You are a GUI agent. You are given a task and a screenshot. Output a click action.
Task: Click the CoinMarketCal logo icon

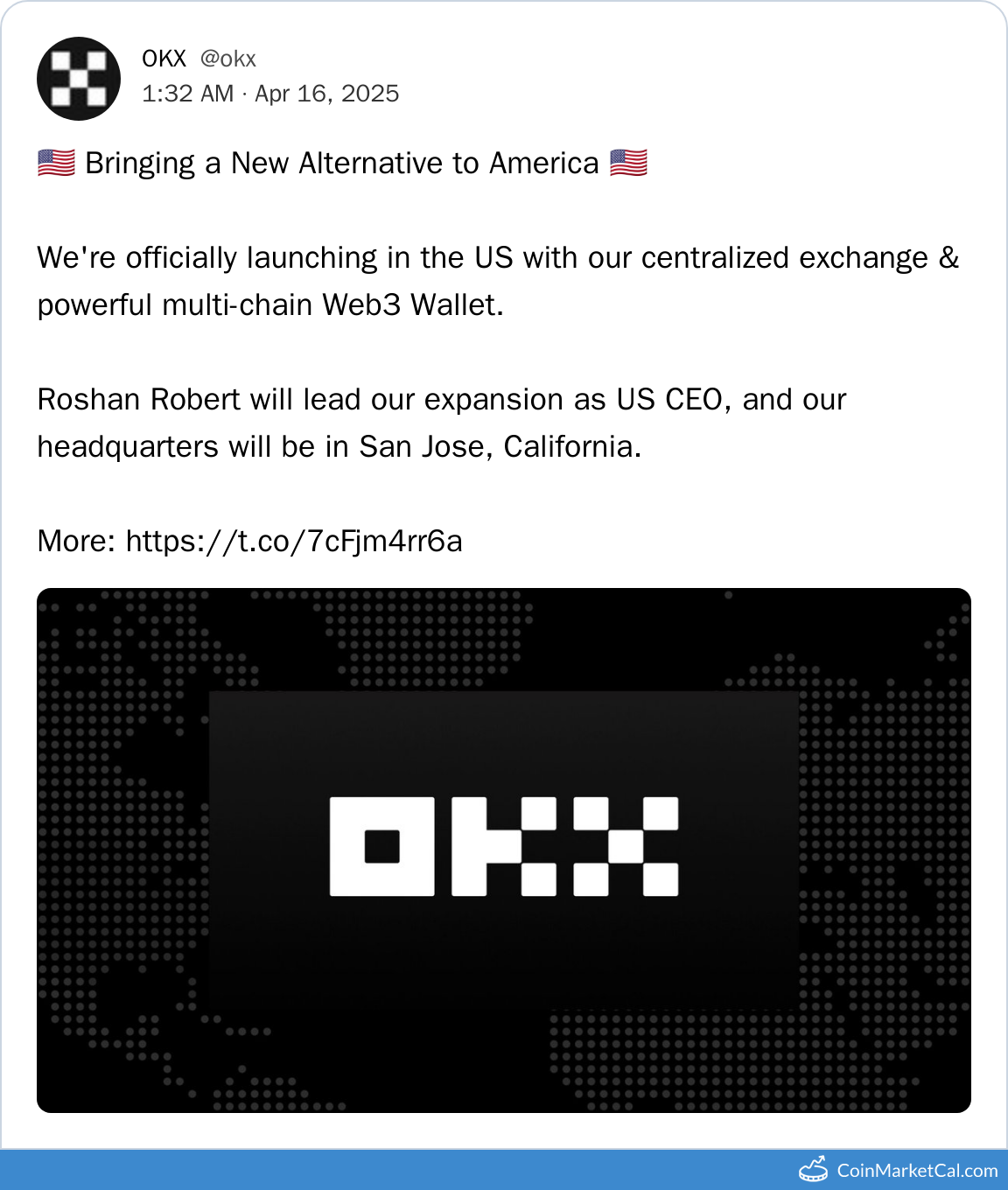point(814,1169)
